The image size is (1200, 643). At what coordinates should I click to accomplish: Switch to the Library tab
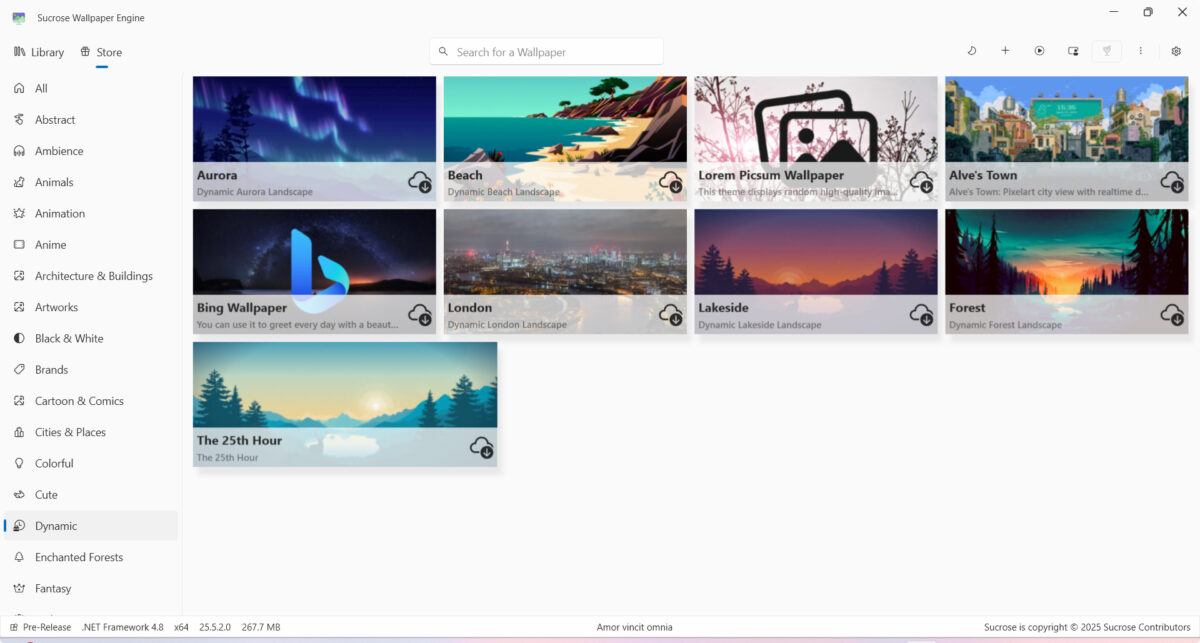click(x=38, y=52)
